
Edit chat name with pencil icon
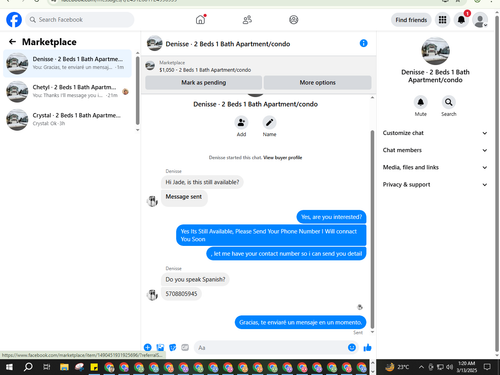click(x=269, y=123)
